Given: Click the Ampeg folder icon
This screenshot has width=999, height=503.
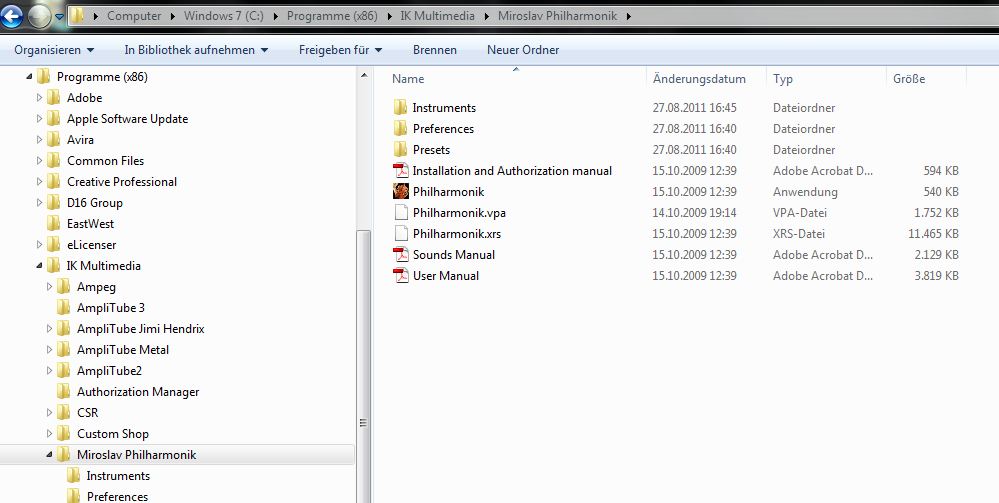Looking at the screenshot, I should 64,287.
